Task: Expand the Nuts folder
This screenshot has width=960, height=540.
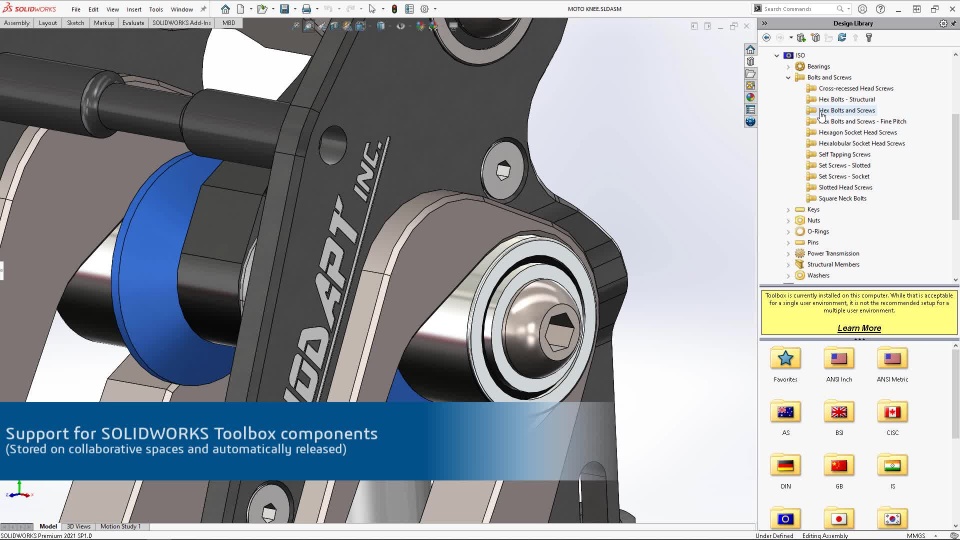Action: (789, 221)
